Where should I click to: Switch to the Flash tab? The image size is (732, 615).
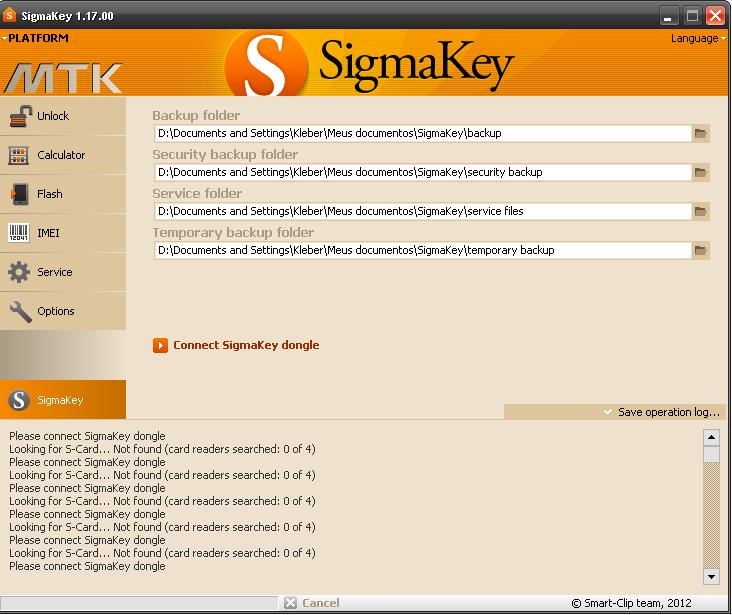click(x=63, y=194)
